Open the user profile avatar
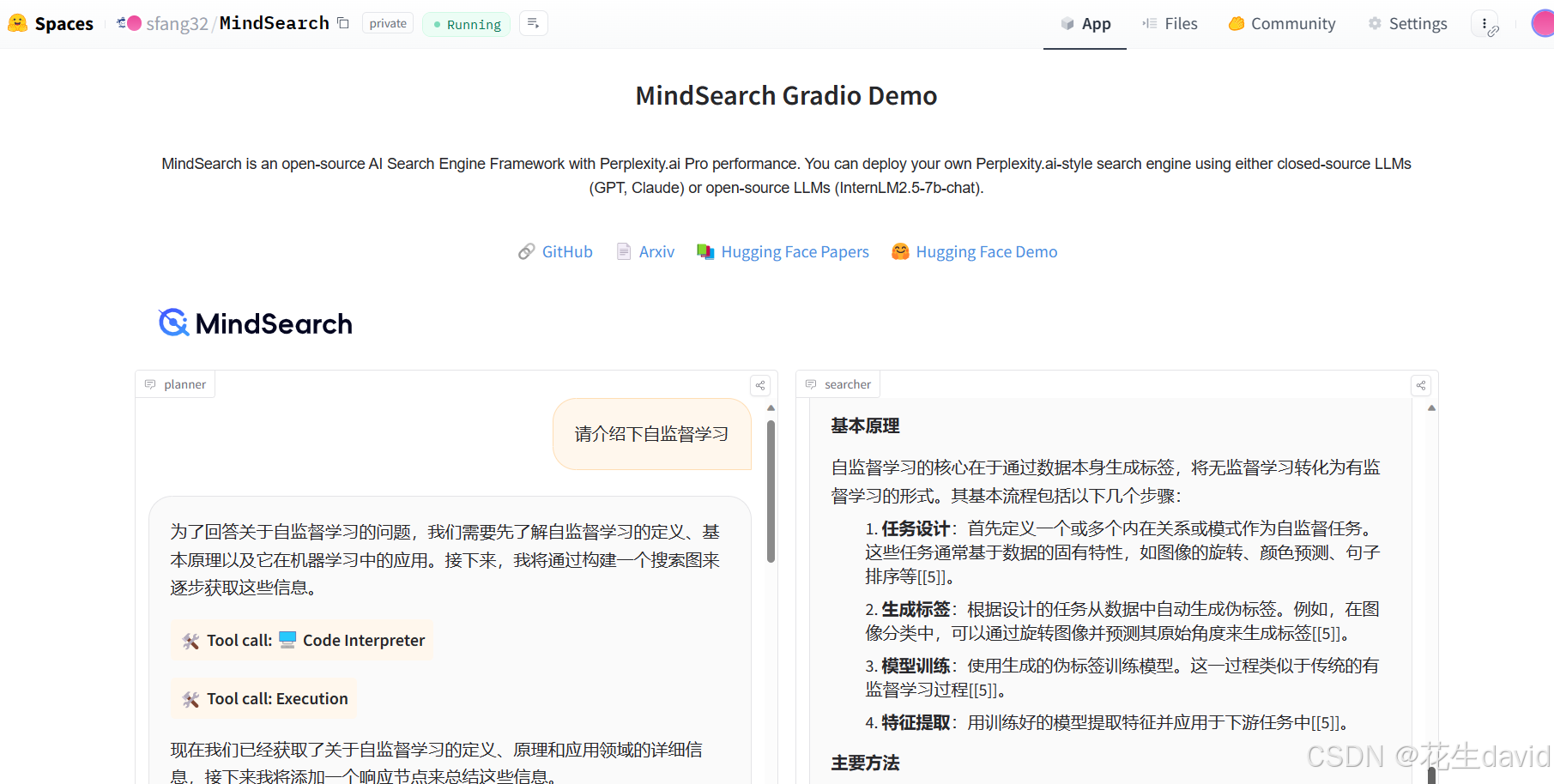Image resolution: width=1554 pixels, height=784 pixels. tap(1543, 23)
